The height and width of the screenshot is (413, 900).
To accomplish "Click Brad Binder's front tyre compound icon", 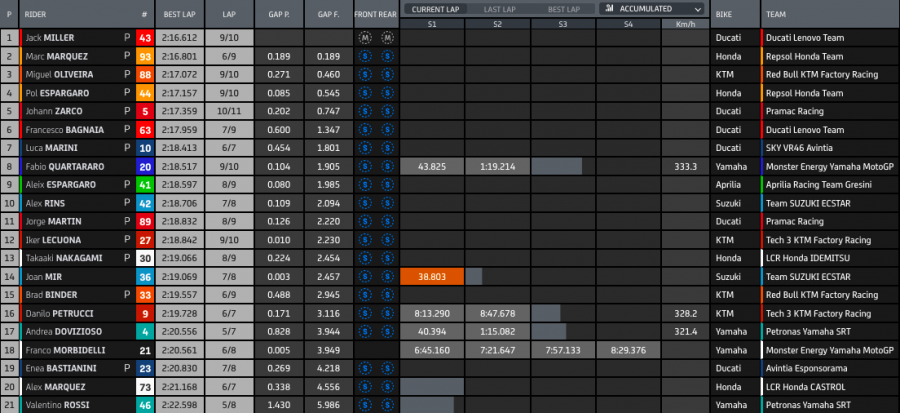I will (366, 294).
